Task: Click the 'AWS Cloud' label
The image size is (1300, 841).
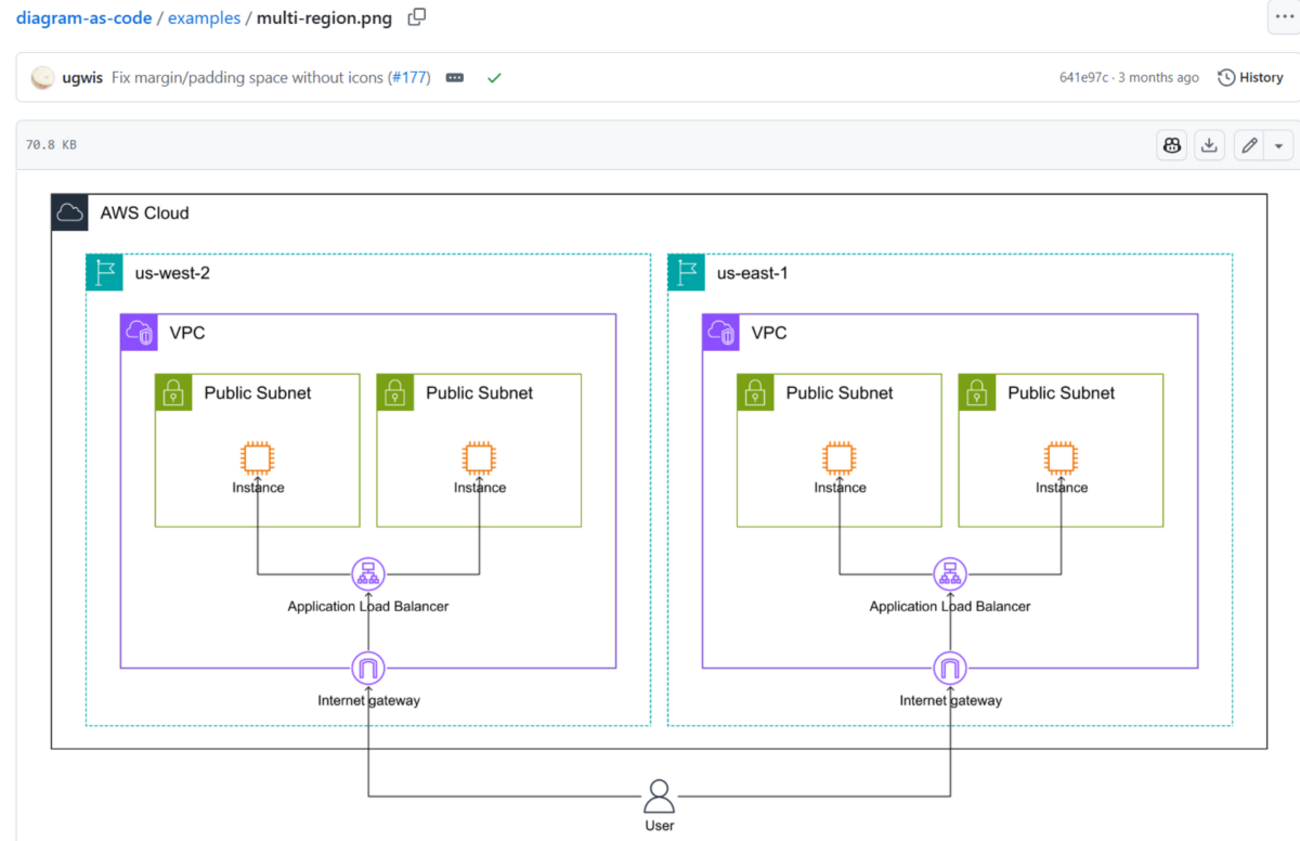Action: pos(144,213)
